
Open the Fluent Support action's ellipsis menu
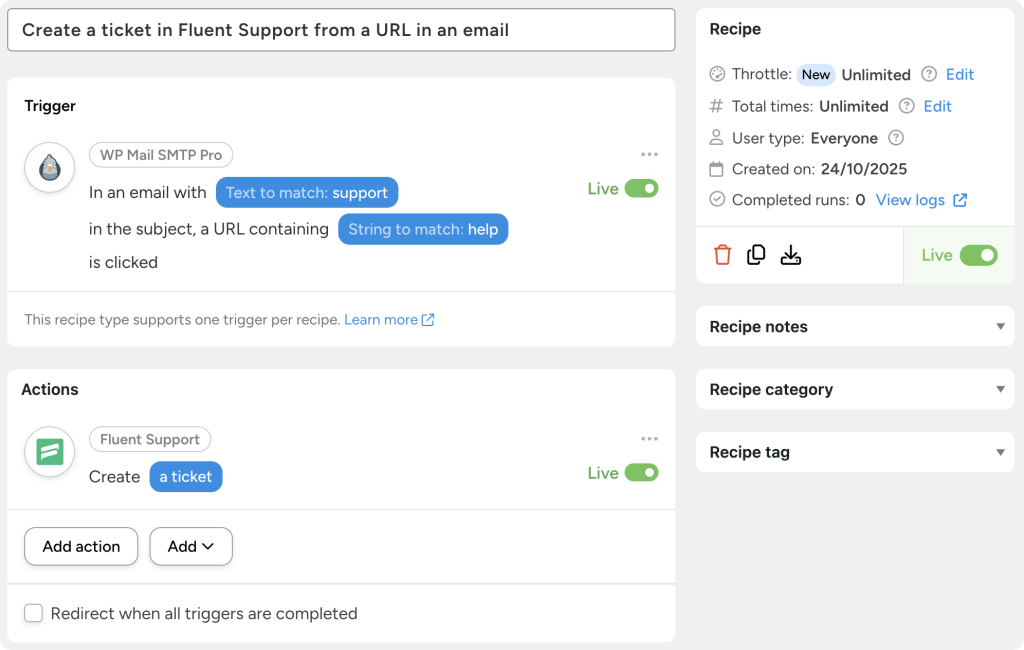650,438
